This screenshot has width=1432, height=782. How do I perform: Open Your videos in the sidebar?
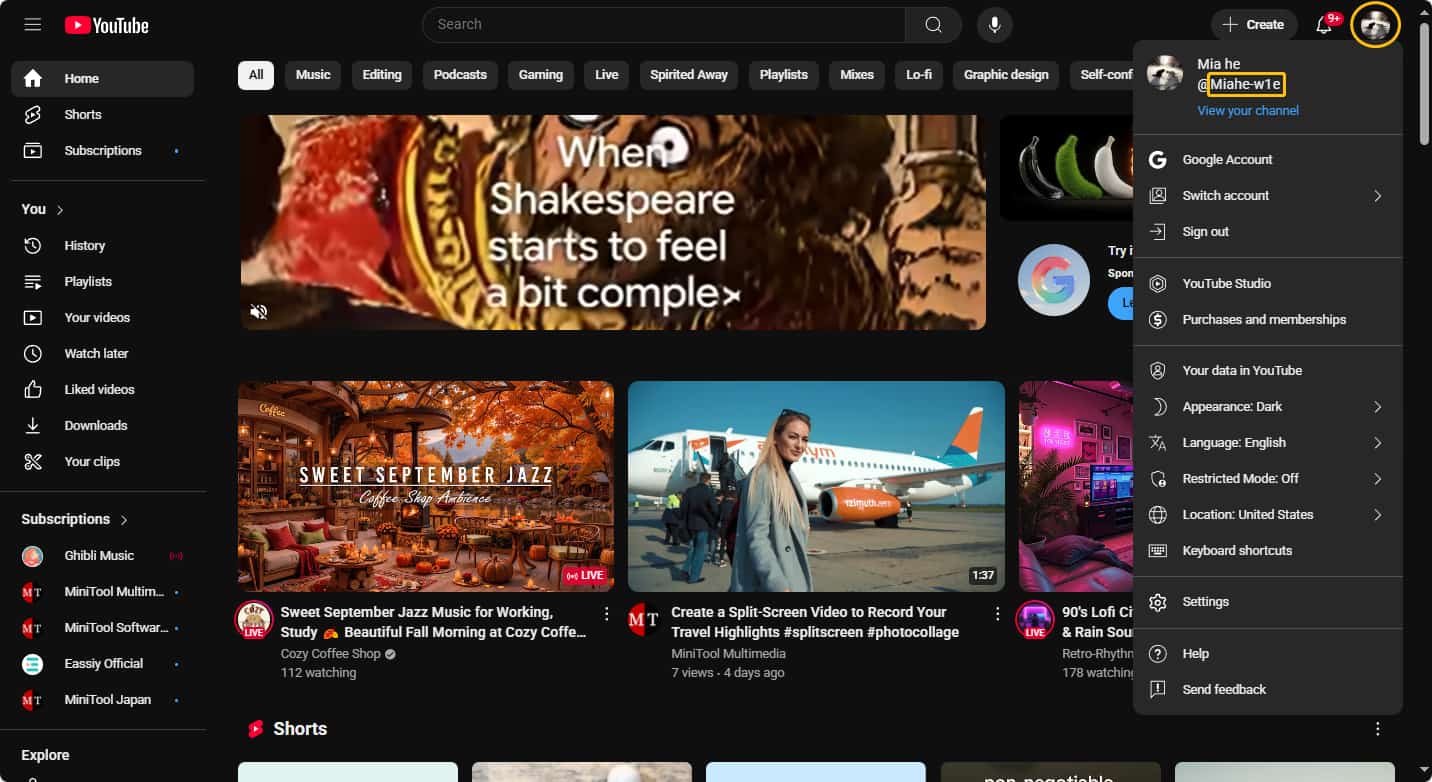(x=103, y=317)
